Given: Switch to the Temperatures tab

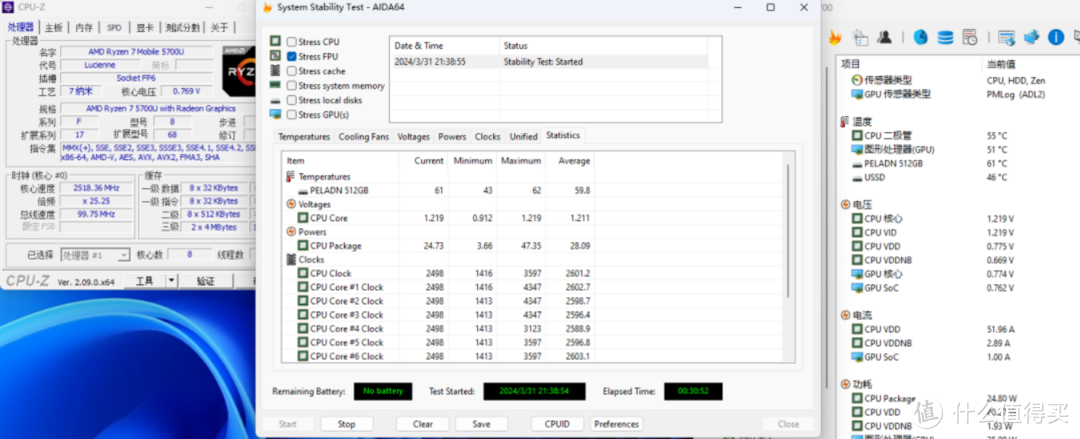Looking at the screenshot, I should point(304,136).
